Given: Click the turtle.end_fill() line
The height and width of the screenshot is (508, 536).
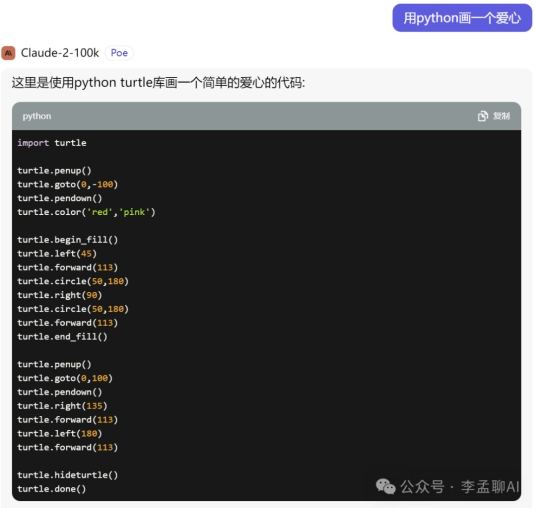Looking at the screenshot, I should [63, 337].
